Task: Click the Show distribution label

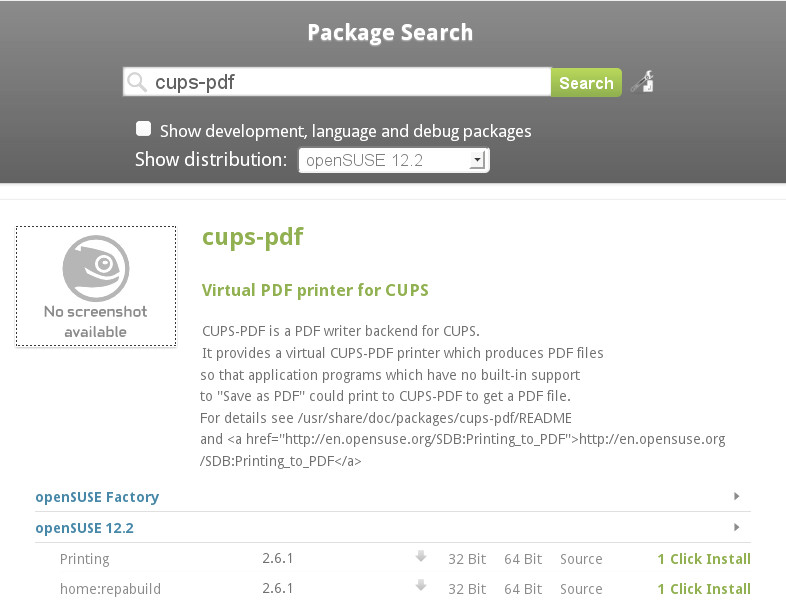Action: click(x=211, y=159)
